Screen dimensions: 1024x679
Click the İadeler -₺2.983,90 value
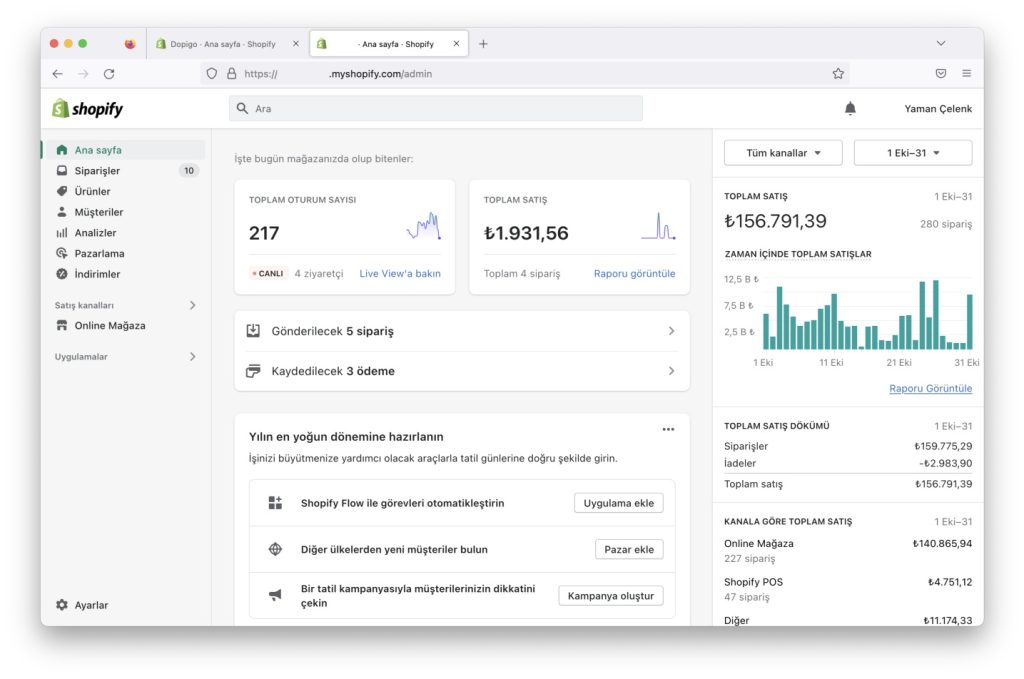point(945,463)
